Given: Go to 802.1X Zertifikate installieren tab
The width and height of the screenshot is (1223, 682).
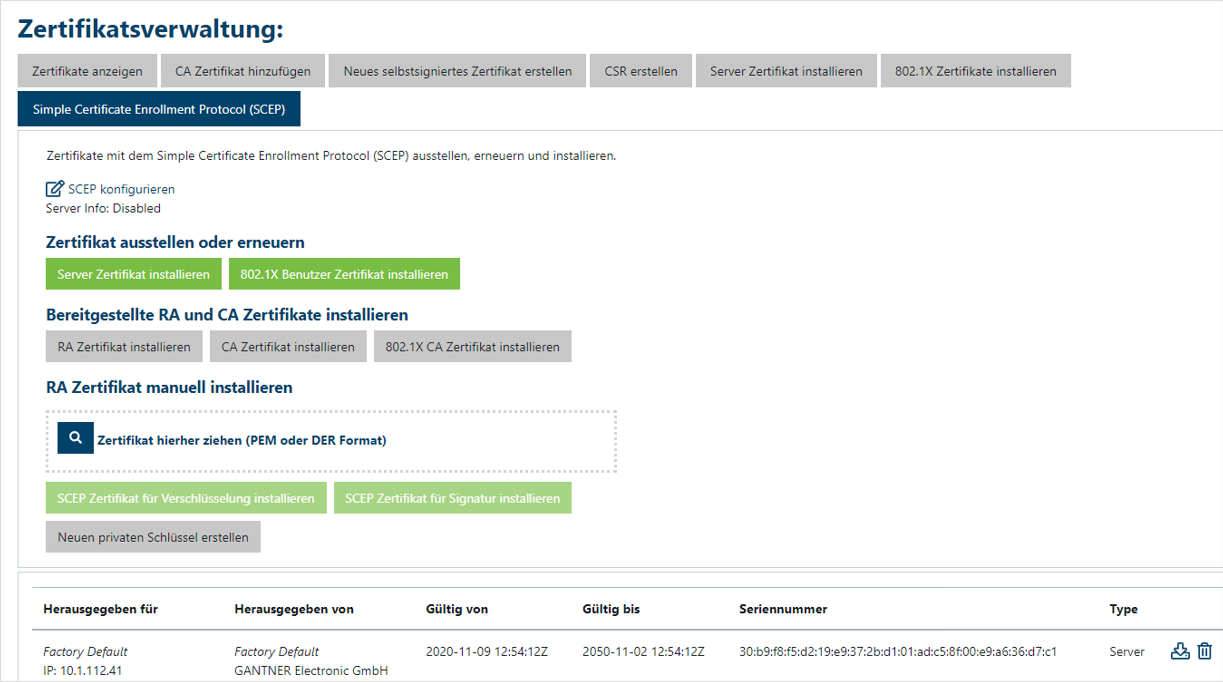Looking at the screenshot, I should [x=976, y=71].
